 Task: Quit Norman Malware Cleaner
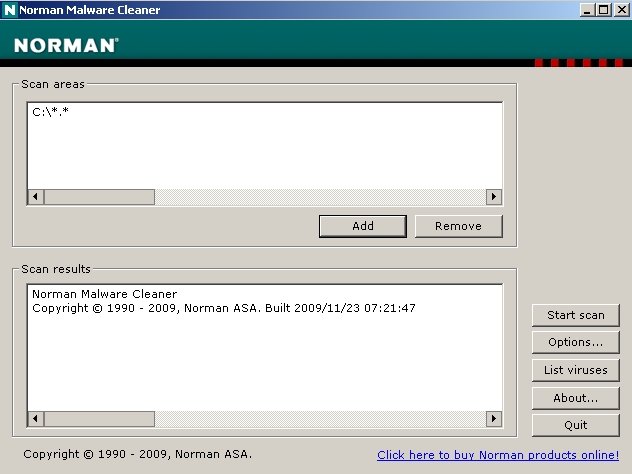(576, 425)
